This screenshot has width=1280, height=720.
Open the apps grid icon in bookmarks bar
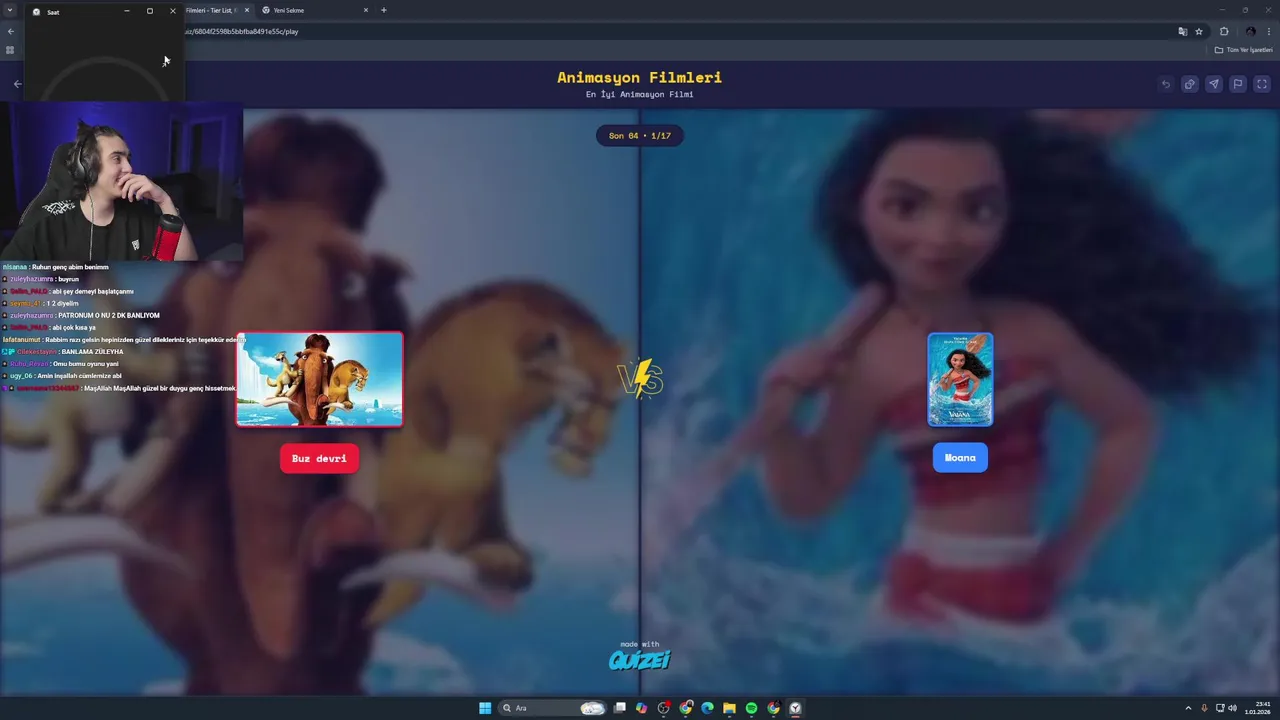[10, 49]
